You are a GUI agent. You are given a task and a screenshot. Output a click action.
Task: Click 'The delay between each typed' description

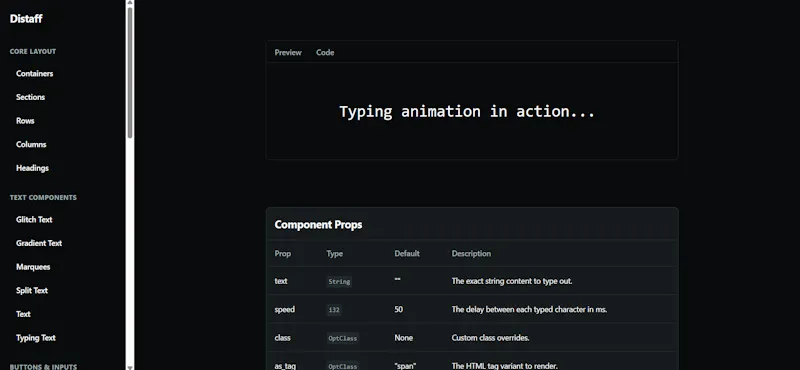pyautogui.click(x=529, y=309)
